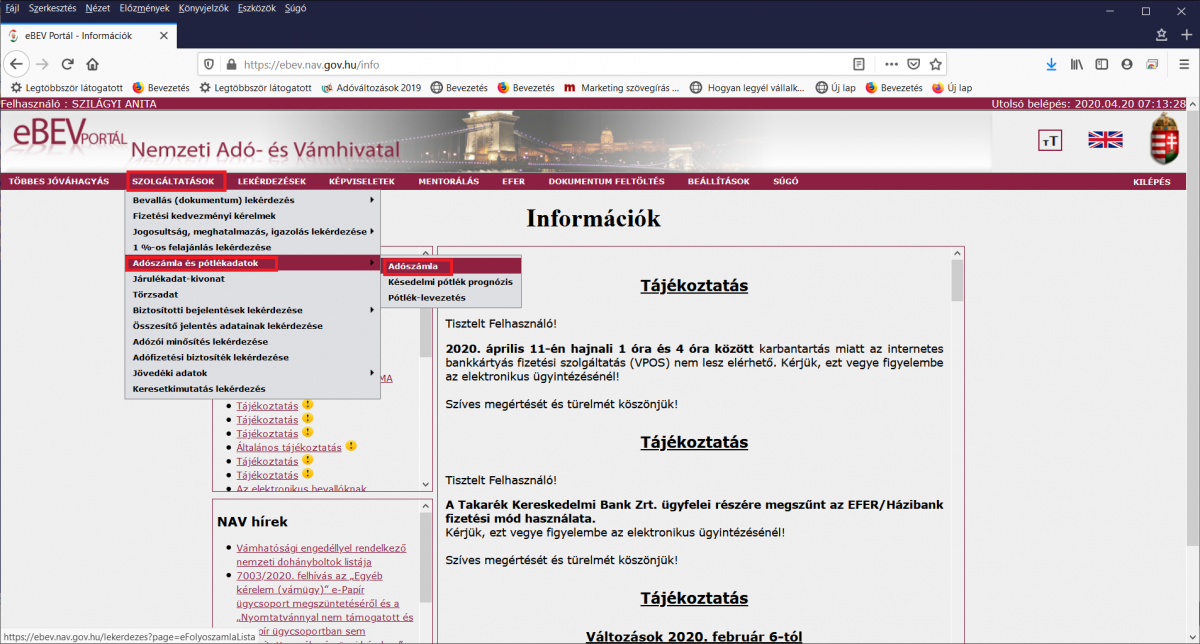The image size is (1200, 644).
Task: Open the Könyvjelzők browser menu
Action: 205,8
